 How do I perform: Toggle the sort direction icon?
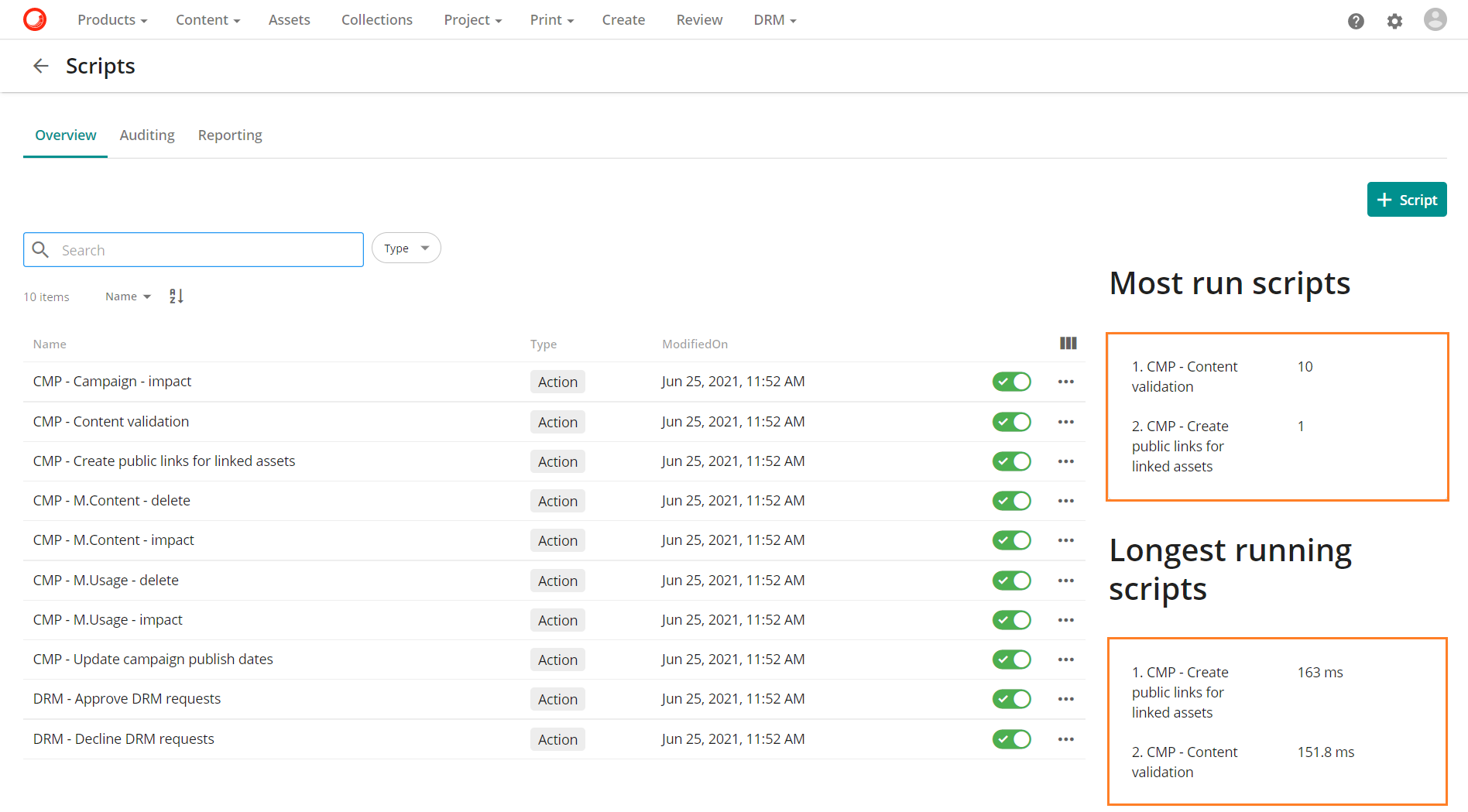click(x=177, y=296)
